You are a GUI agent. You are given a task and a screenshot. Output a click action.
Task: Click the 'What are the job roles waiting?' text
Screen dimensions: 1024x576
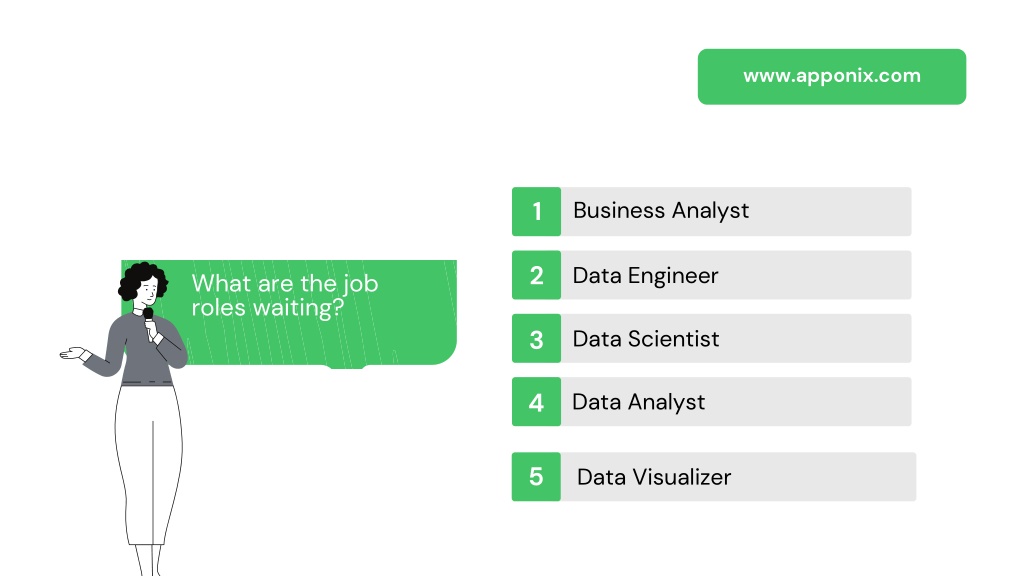pos(285,295)
